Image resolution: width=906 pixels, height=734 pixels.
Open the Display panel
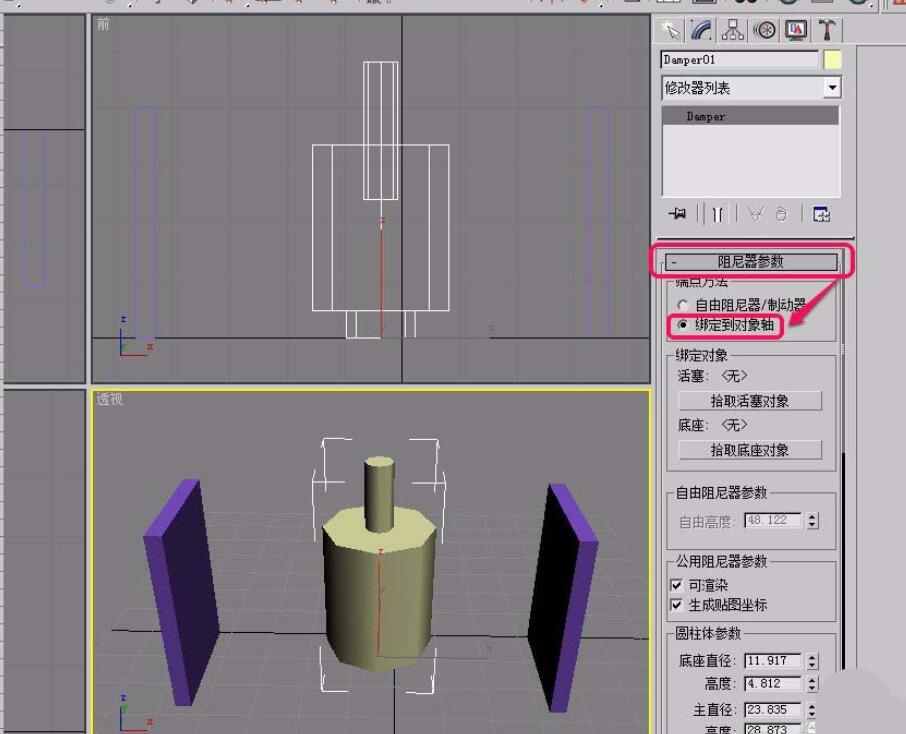[794, 31]
